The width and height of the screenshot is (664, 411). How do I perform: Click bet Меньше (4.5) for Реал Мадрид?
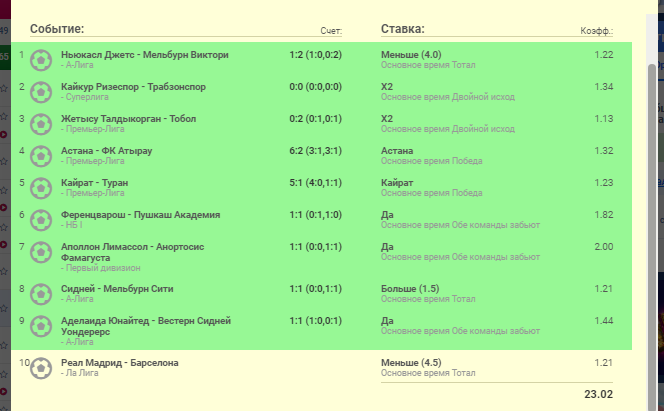tap(411, 363)
